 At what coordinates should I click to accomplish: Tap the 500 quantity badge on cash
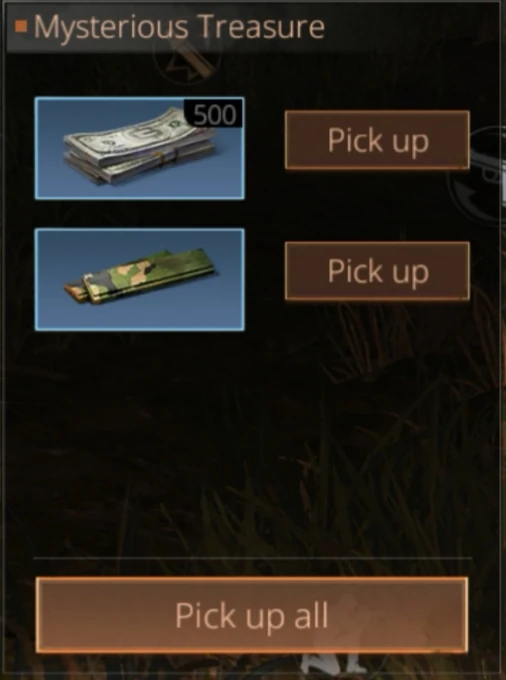click(213, 114)
